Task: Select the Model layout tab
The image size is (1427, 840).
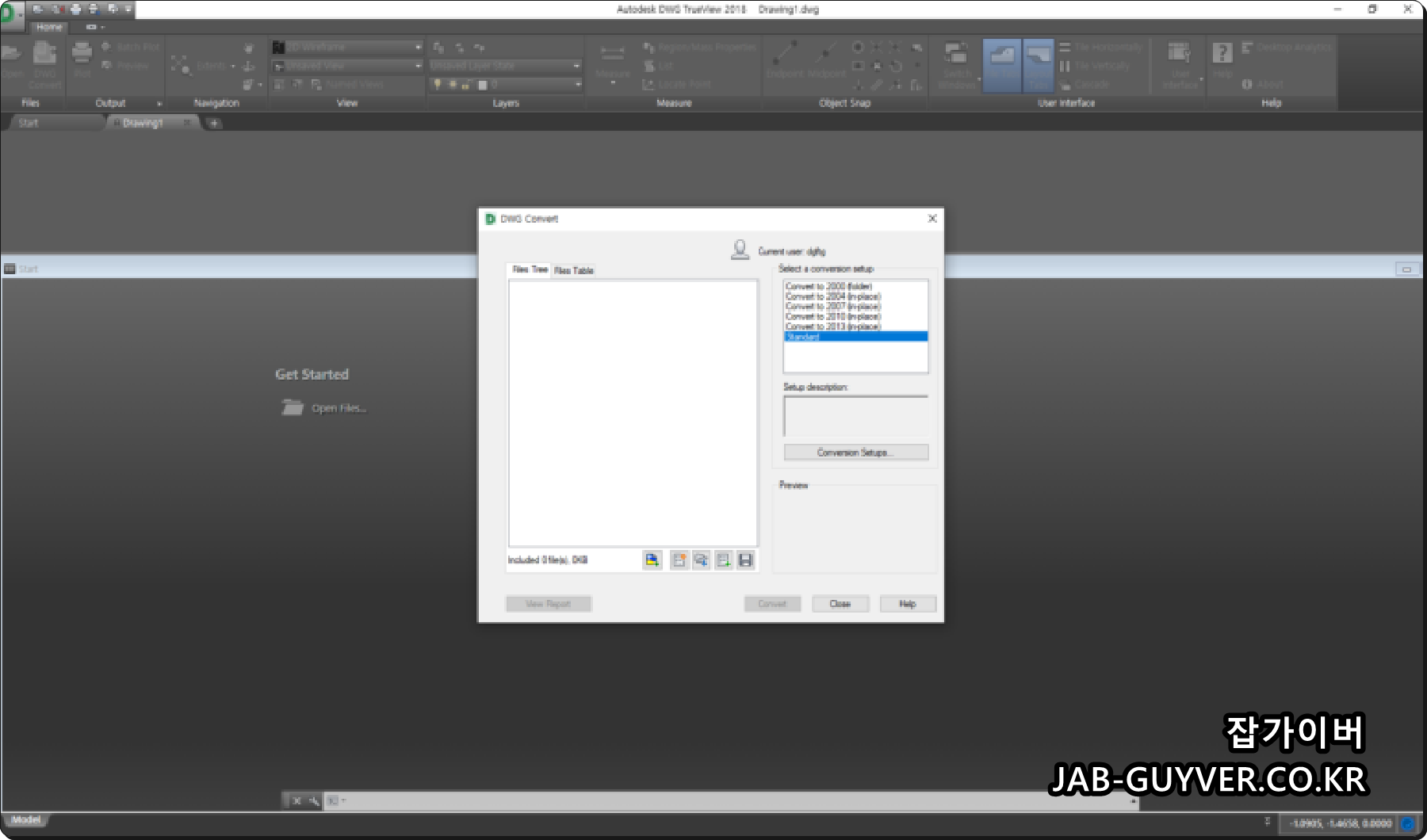Action: click(x=25, y=820)
